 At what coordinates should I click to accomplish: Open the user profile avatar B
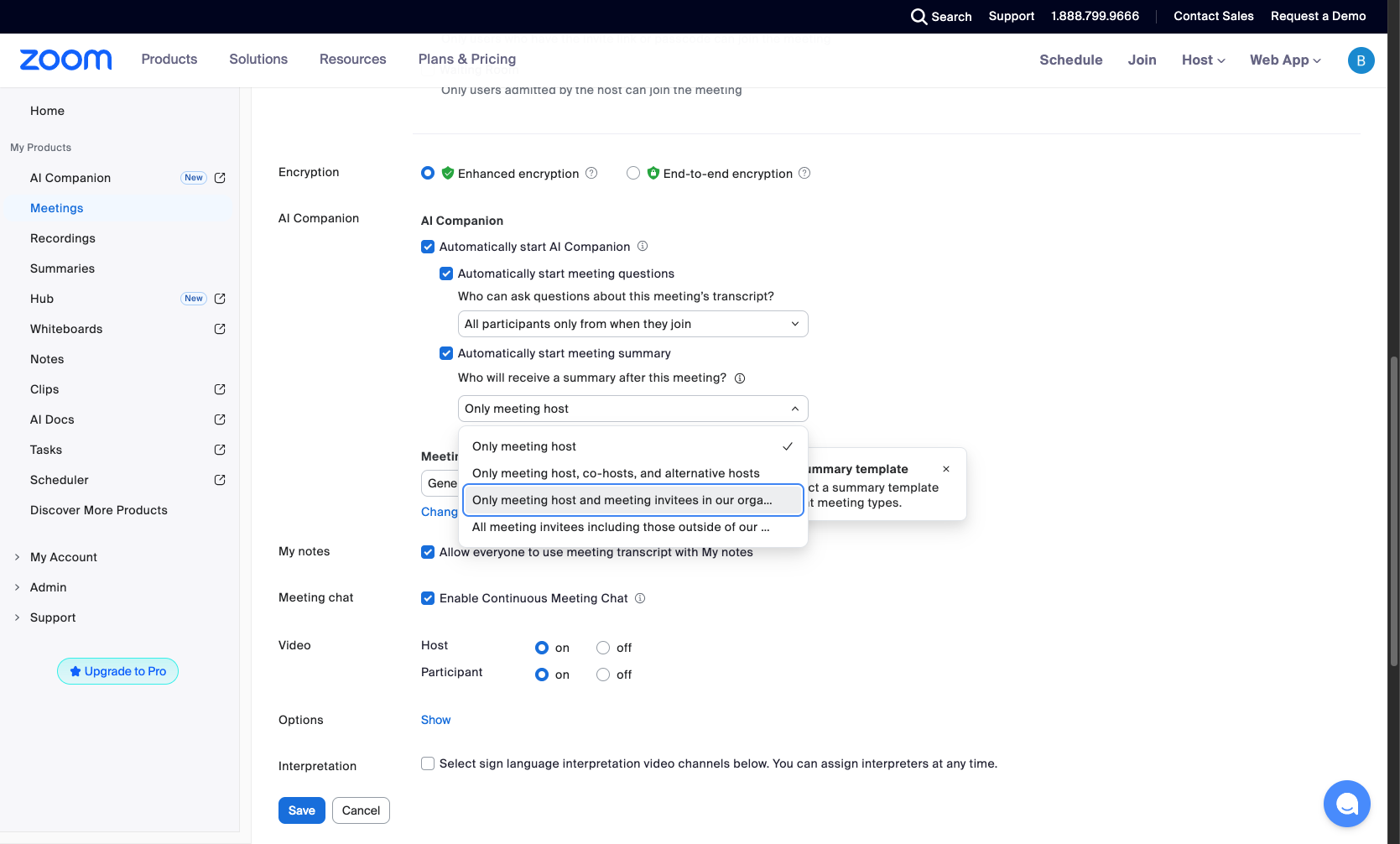click(x=1361, y=60)
